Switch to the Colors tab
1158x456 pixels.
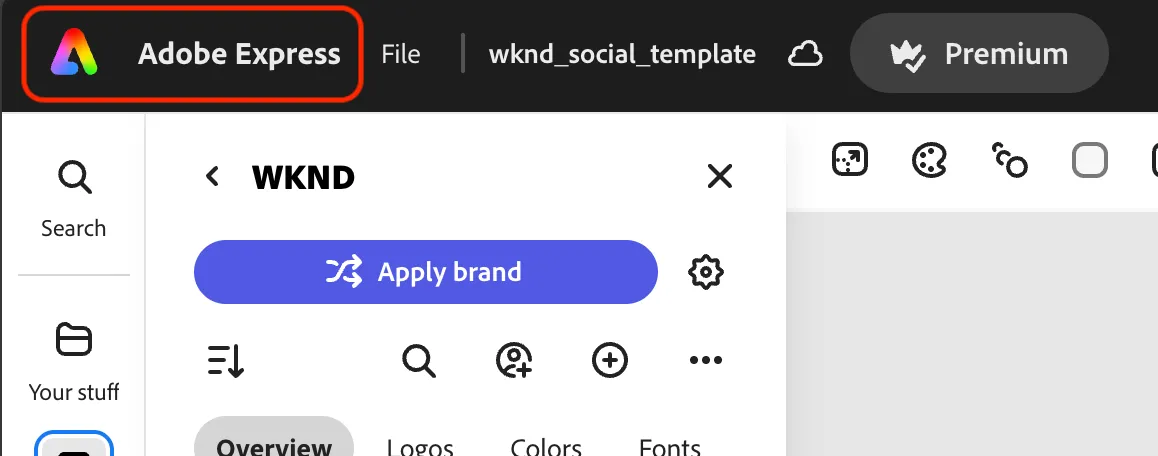click(546, 446)
